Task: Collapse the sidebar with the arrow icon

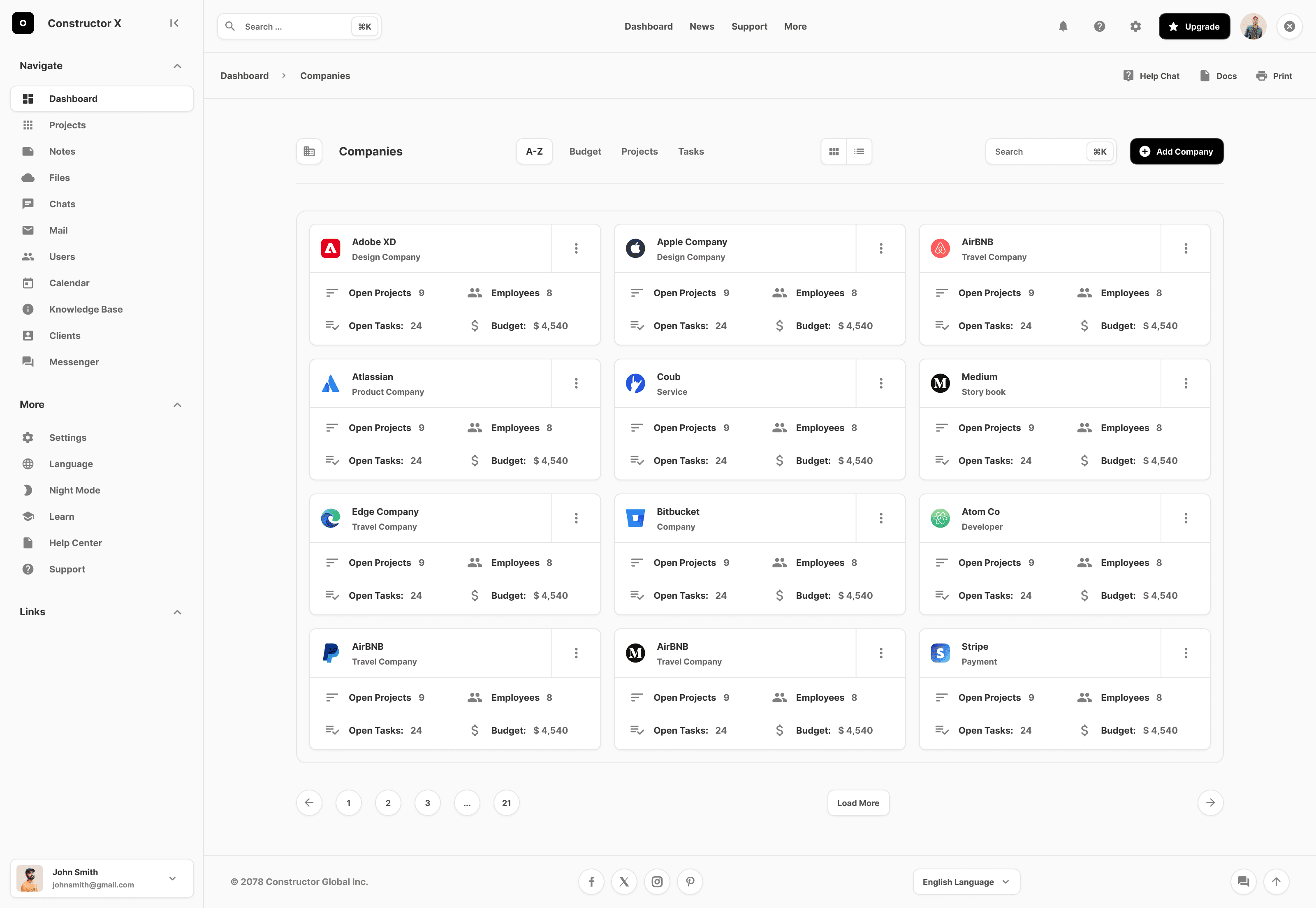Action: (174, 23)
